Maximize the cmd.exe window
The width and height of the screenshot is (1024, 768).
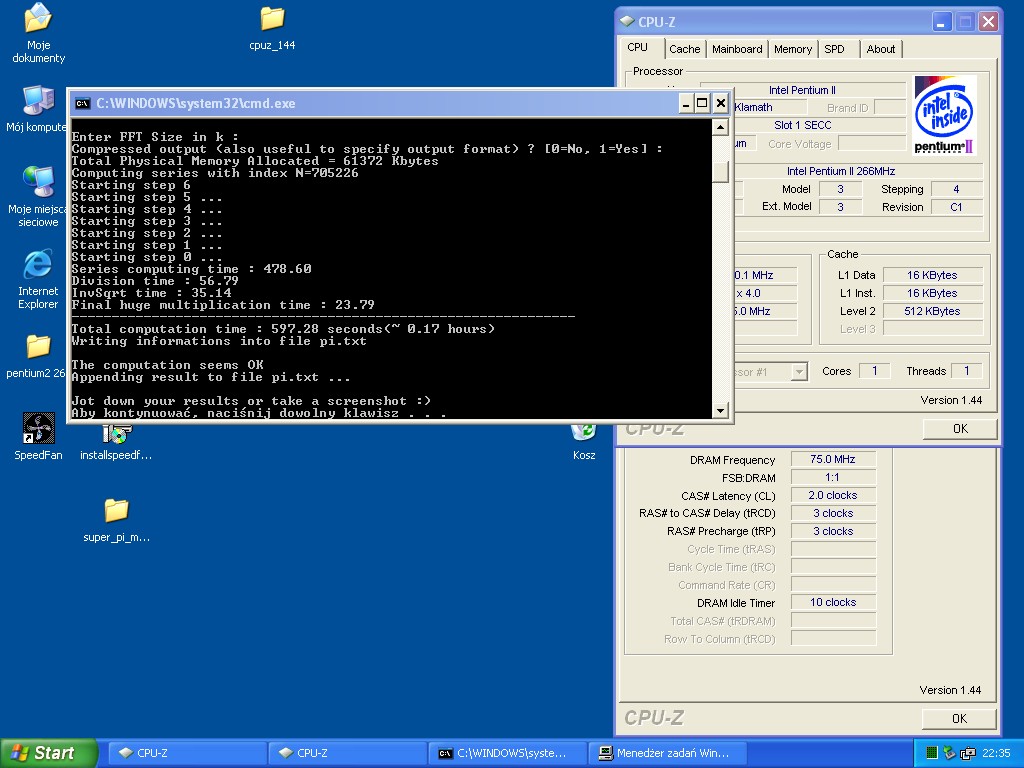point(702,103)
